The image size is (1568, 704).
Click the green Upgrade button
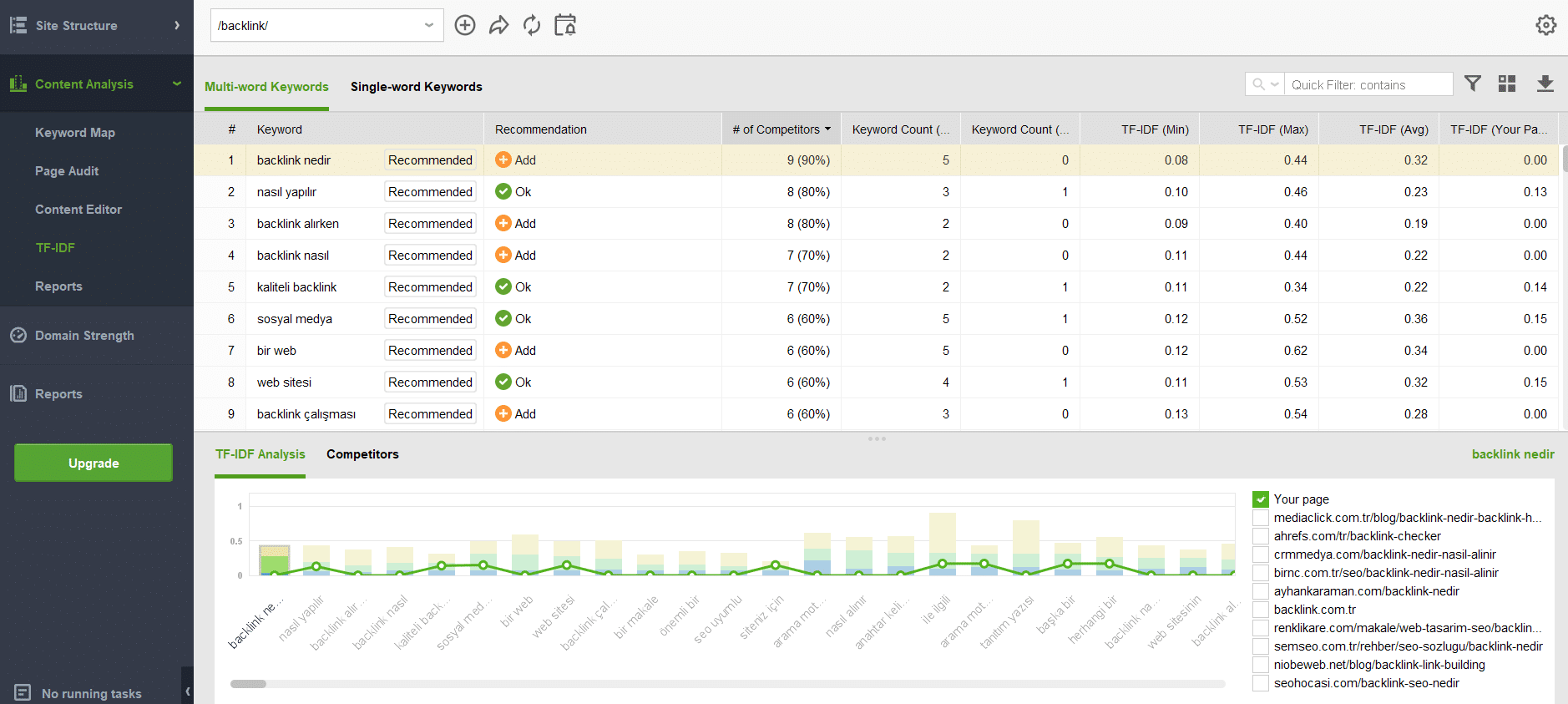94,463
